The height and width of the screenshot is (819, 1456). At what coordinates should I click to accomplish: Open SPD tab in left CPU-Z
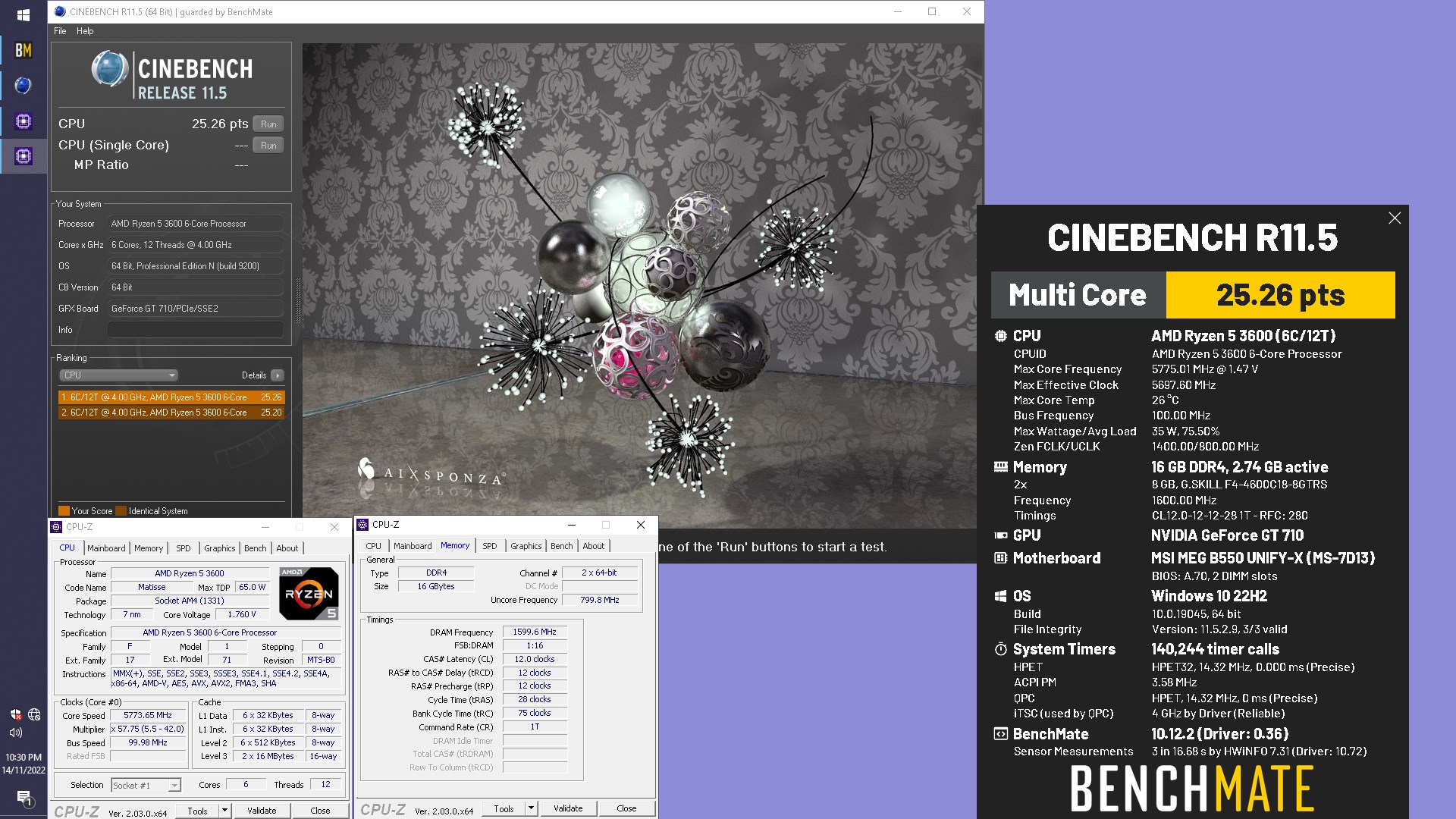coord(184,548)
